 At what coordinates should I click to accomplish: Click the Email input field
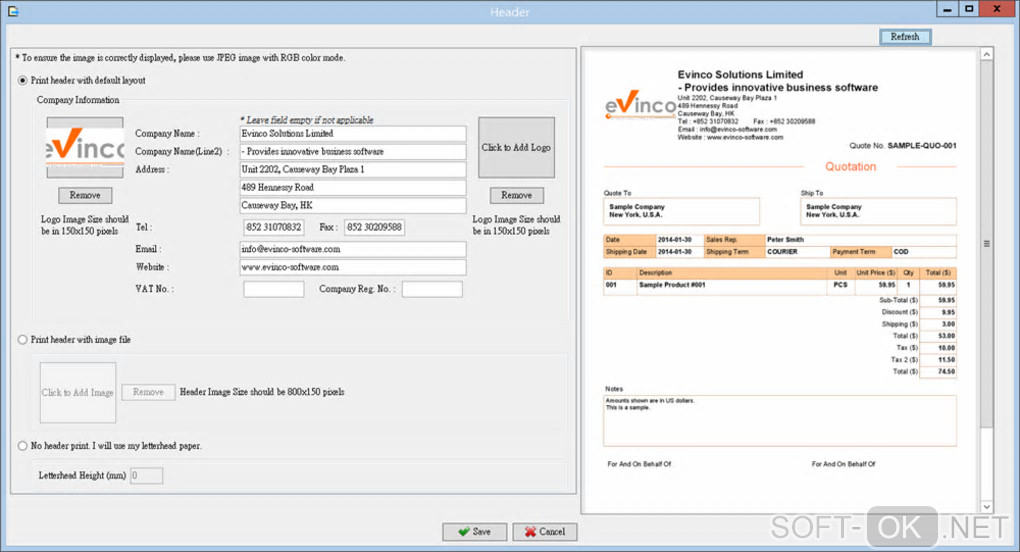353,250
